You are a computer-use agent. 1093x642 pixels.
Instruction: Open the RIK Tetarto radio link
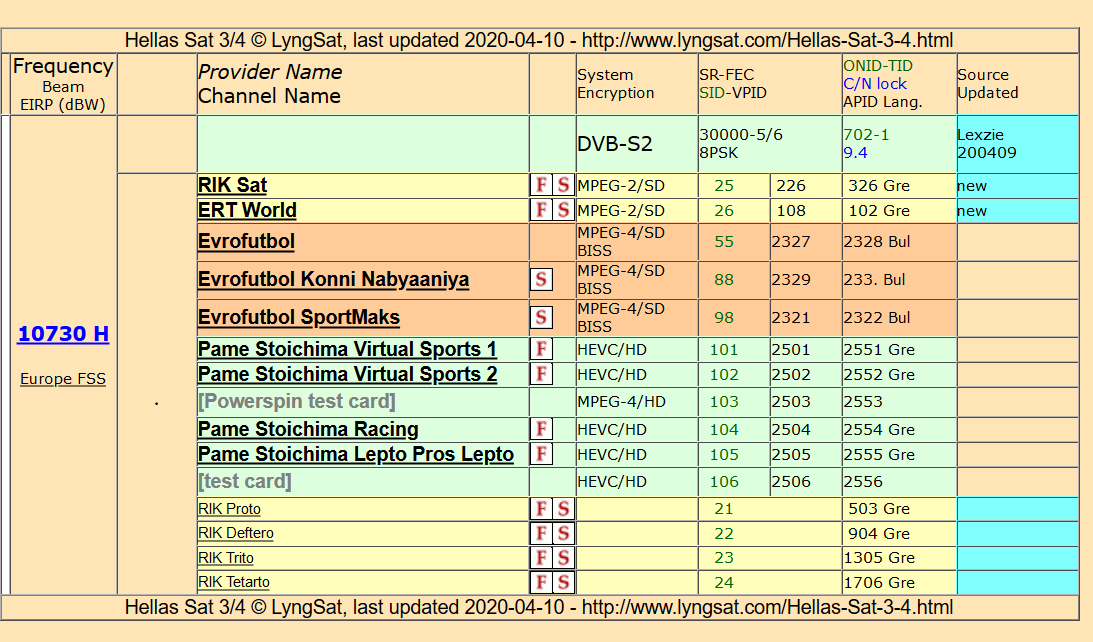tap(234, 582)
